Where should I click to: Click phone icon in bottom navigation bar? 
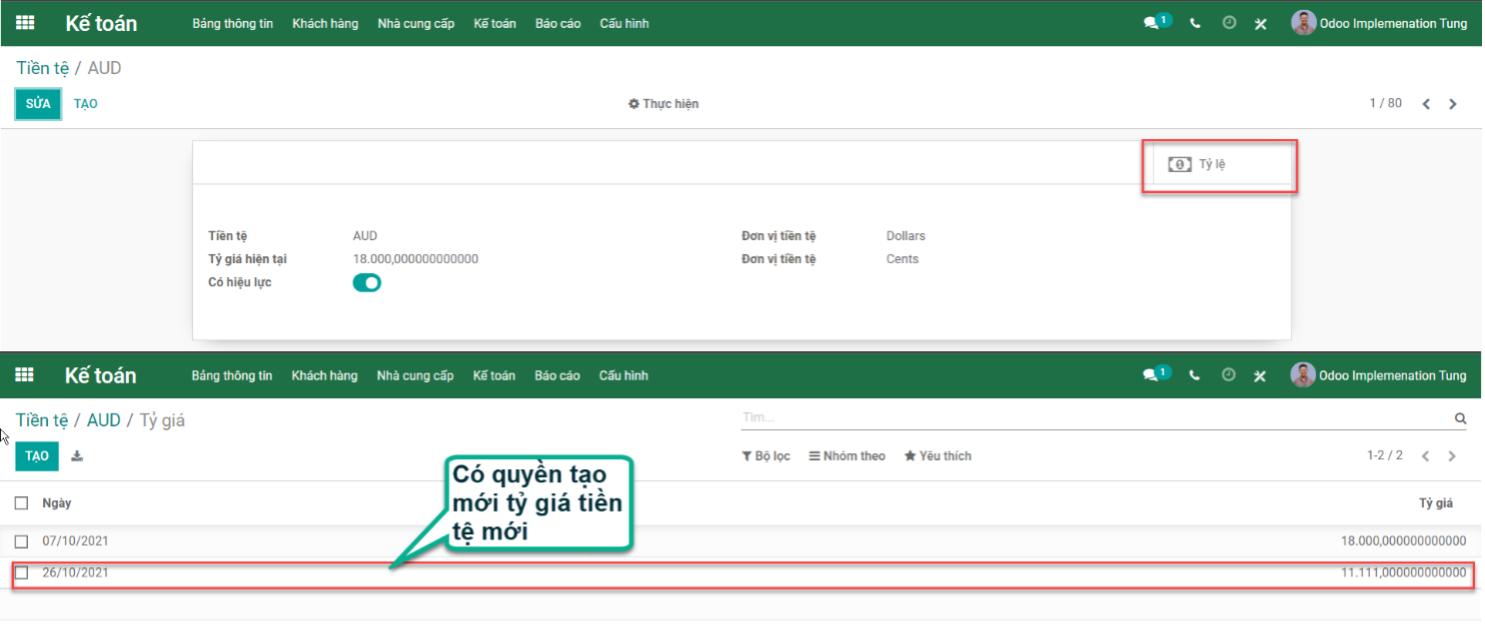coord(1195,375)
